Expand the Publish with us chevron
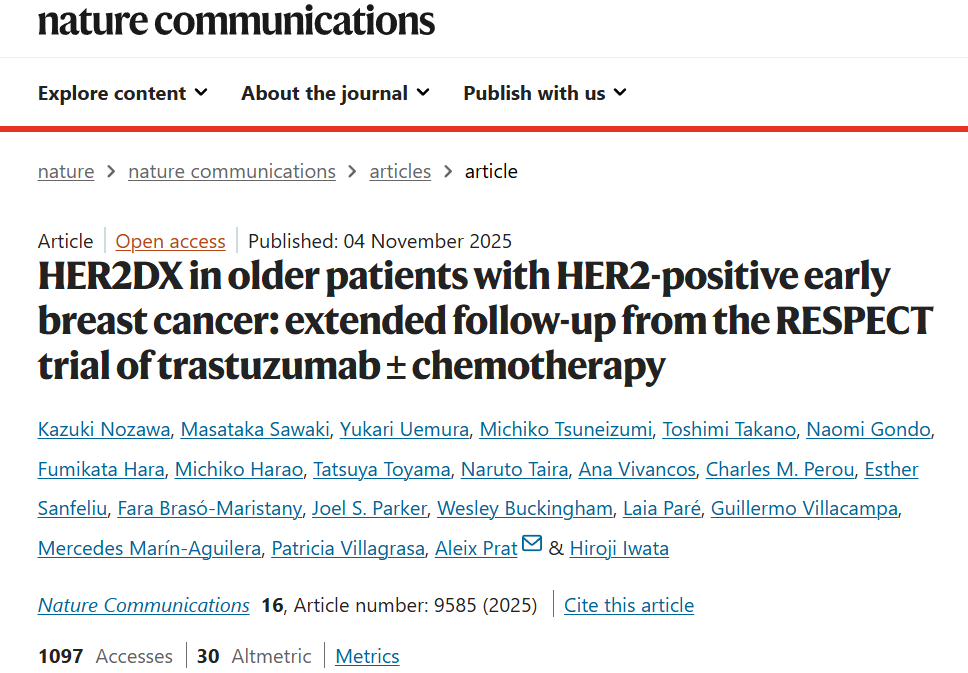The image size is (968, 673). [x=620, y=93]
